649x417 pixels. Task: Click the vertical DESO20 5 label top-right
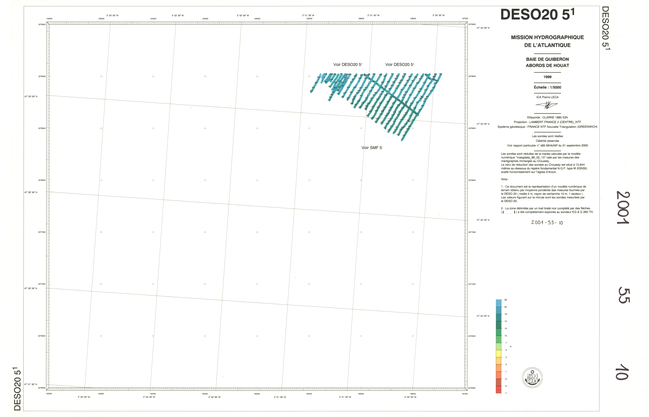click(607, 28)
